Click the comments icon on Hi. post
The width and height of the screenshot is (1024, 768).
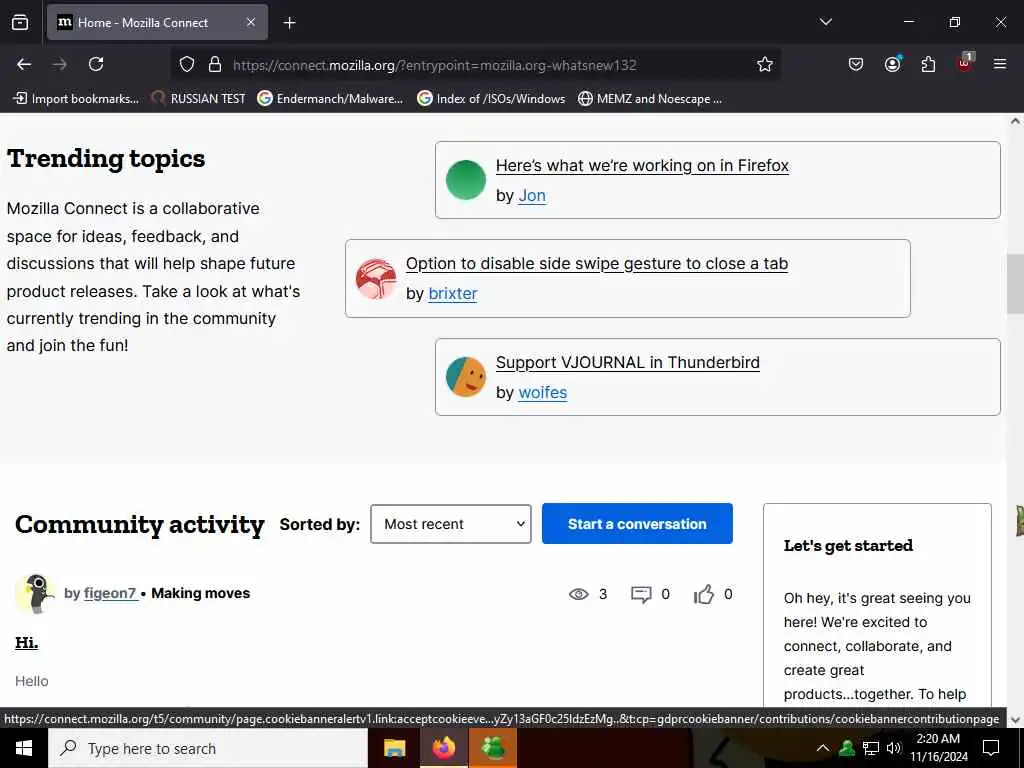641,594
